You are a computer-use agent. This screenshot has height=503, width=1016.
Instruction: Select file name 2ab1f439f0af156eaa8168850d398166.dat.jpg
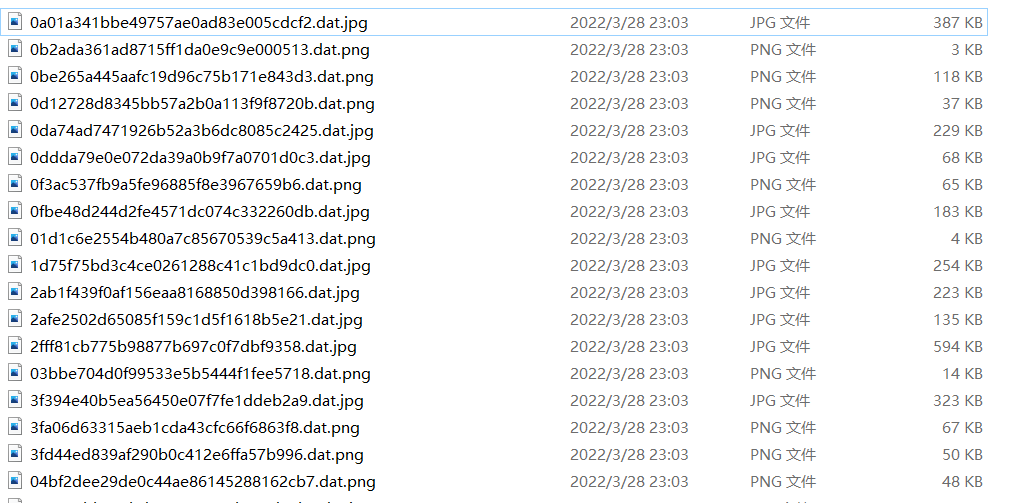(194, 293)
